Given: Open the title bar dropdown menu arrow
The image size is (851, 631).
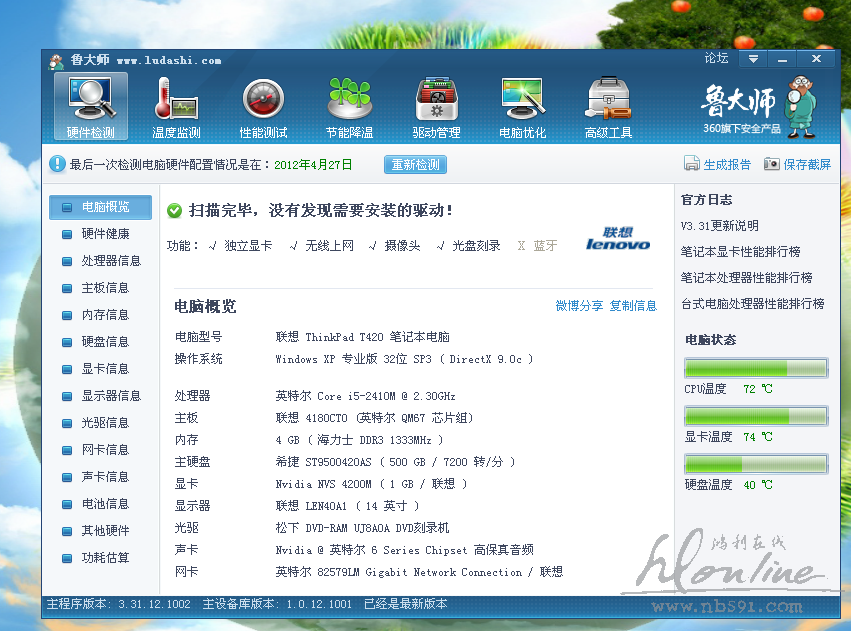Looking at the screenshot, I should tap(752, 60).
